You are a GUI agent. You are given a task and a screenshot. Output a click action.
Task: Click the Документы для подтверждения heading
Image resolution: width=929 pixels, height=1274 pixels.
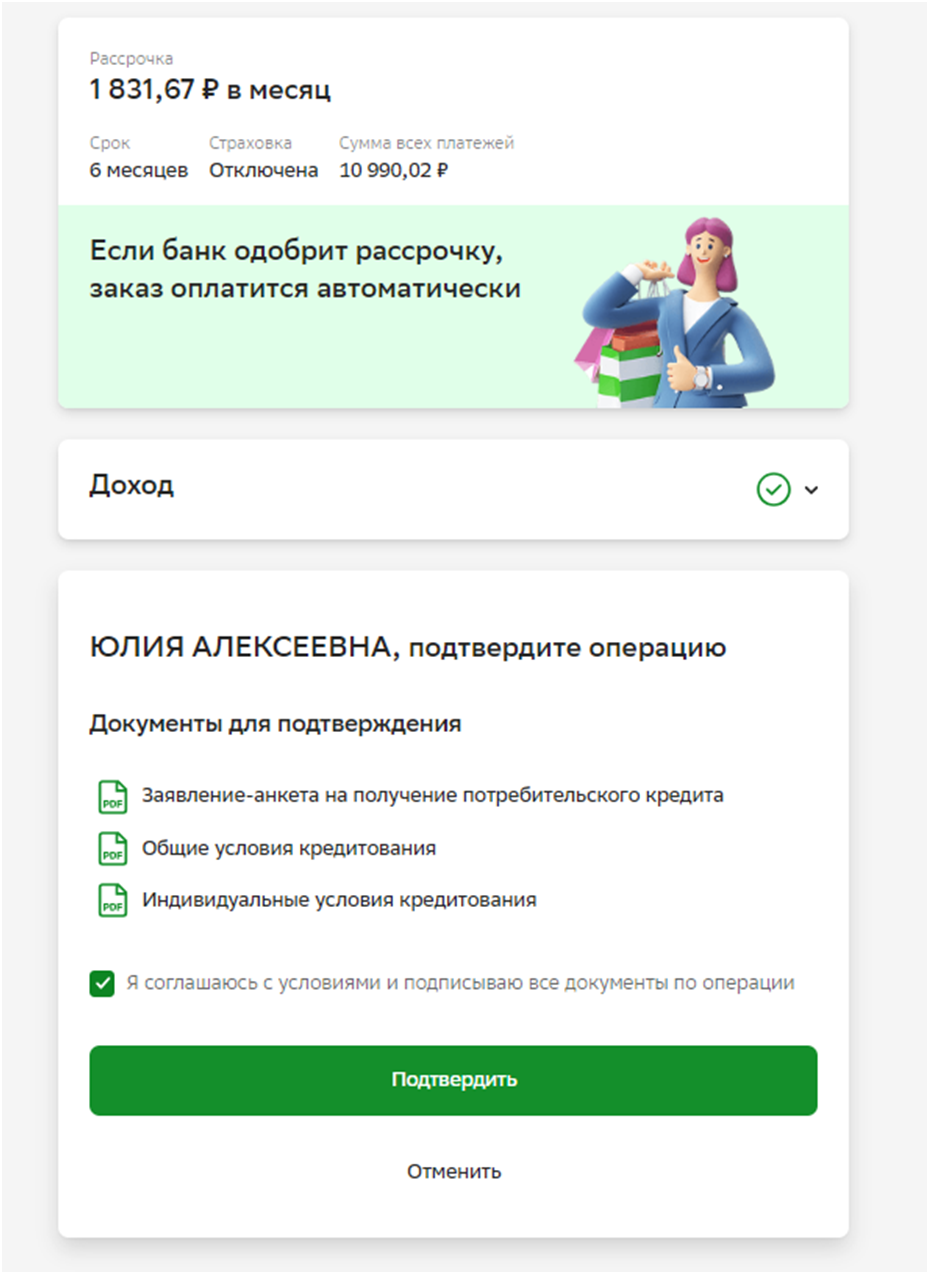click(276, 723)
